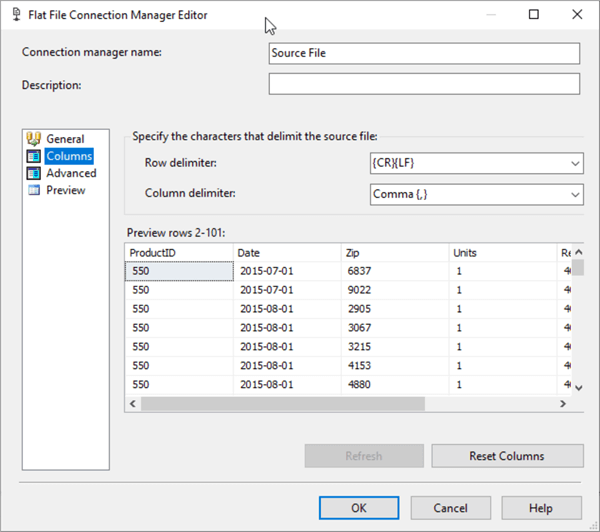This screenshot has width=600, height=532.
Task: Click the Columns page icon
Action: [x=33, y=156]
